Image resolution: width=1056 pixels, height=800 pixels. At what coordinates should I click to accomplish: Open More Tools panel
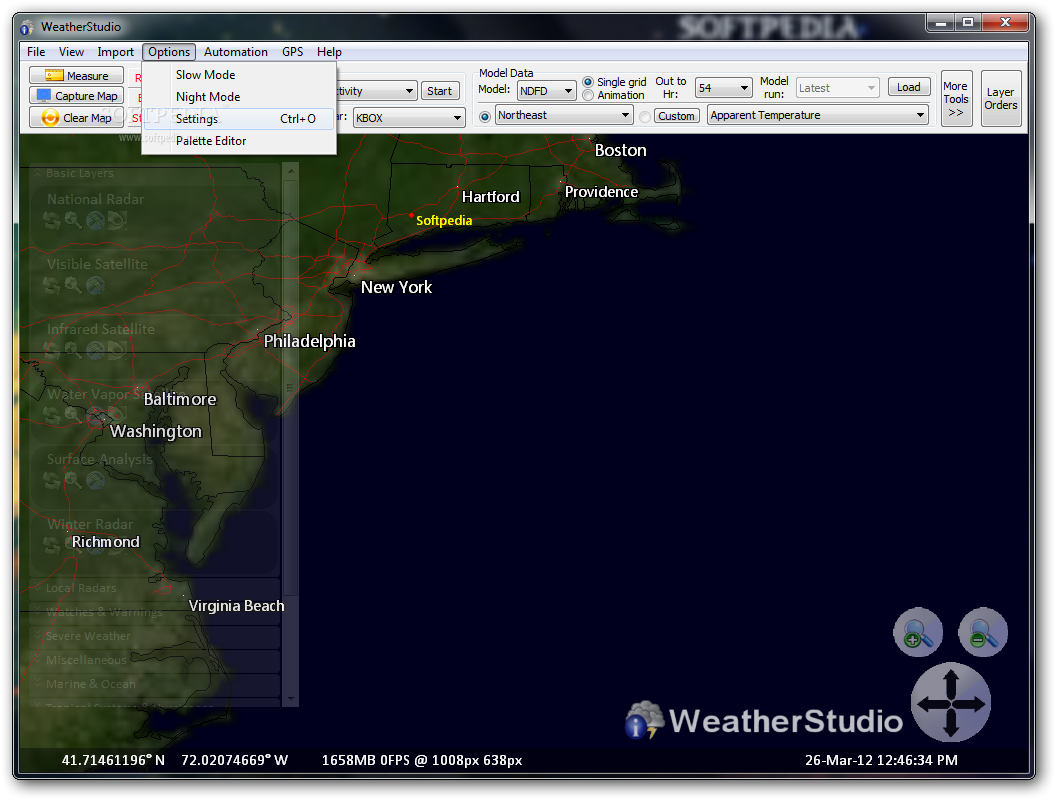(956, 98)
